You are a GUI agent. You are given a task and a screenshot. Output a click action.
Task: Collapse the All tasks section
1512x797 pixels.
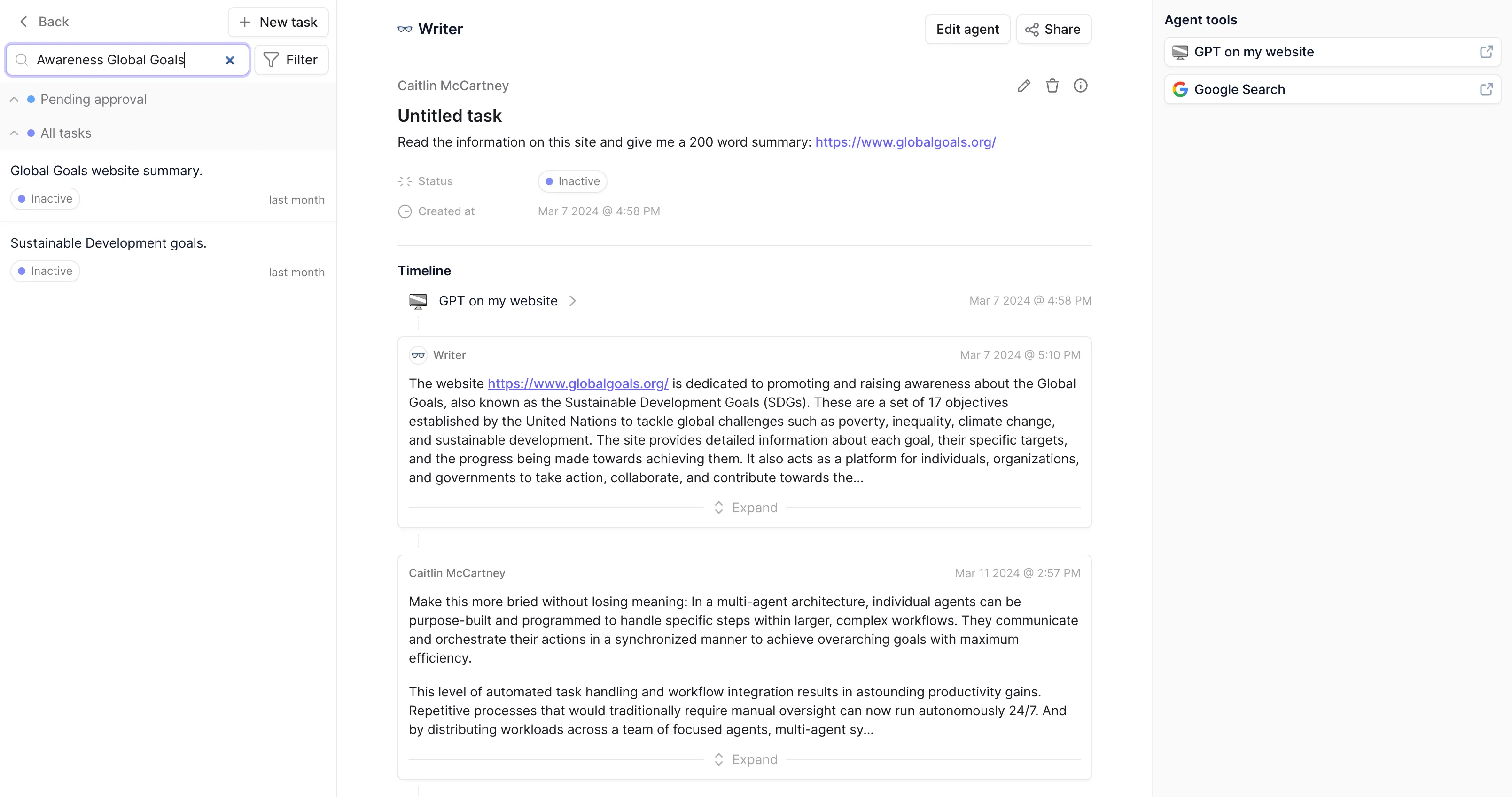click(14, 133)
